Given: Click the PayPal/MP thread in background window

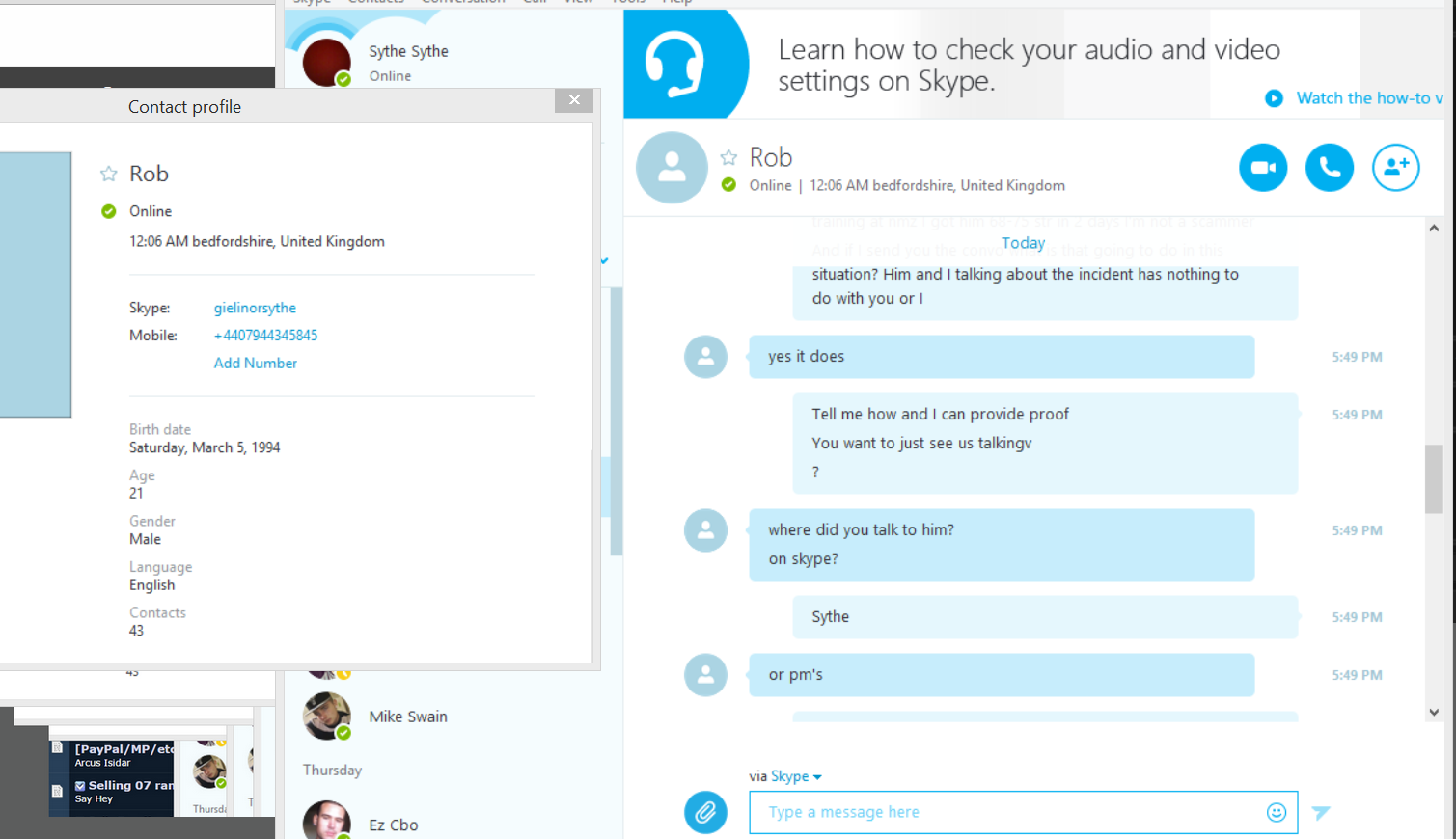Looking at the screenshot, I should [x=124, y=749].
